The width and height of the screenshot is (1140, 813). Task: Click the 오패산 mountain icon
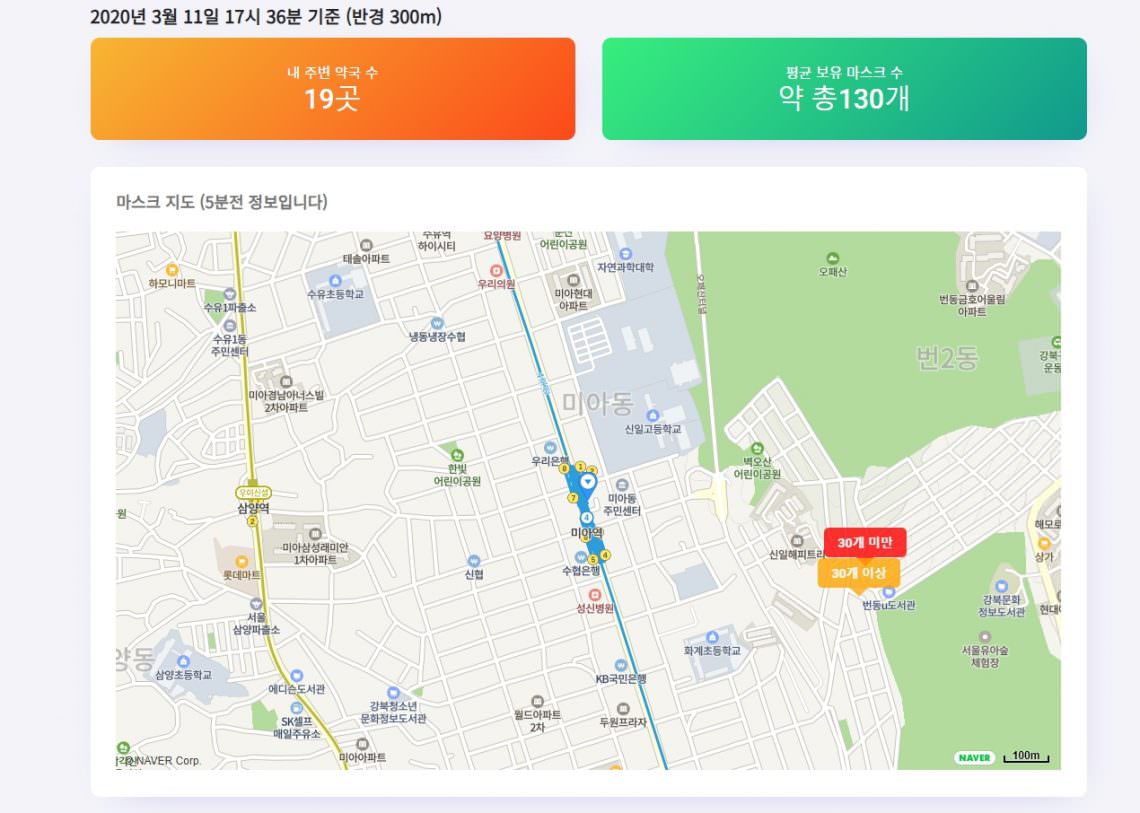tap(832, 258)
